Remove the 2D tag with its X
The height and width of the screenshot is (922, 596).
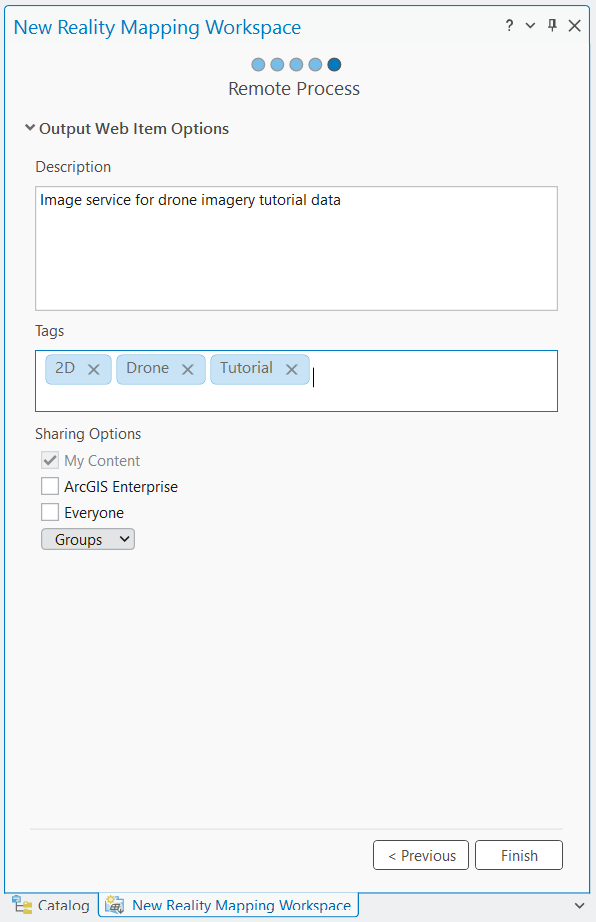coord(93,369)
